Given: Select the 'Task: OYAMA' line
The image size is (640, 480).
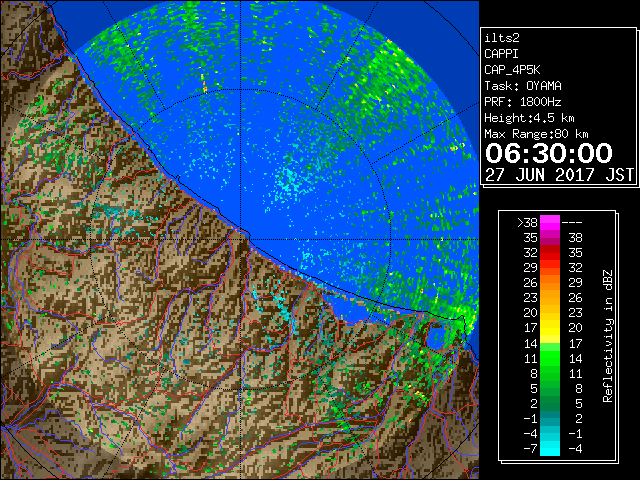Looking at the screenshot, I should [523, 86].
